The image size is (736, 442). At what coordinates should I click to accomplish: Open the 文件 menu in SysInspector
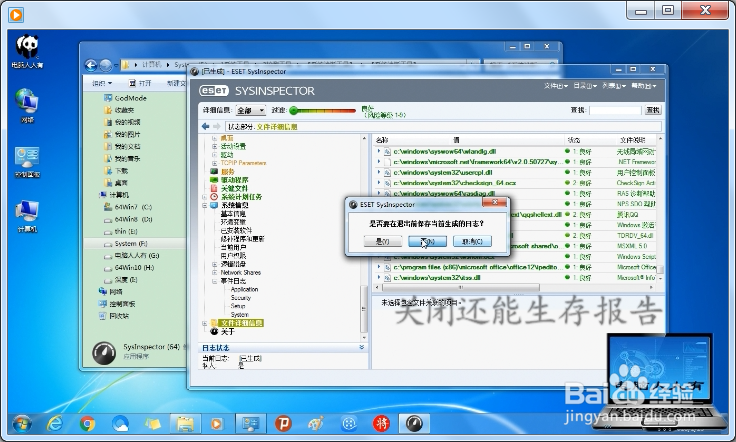pyautogui.click(x=556, y=86)
